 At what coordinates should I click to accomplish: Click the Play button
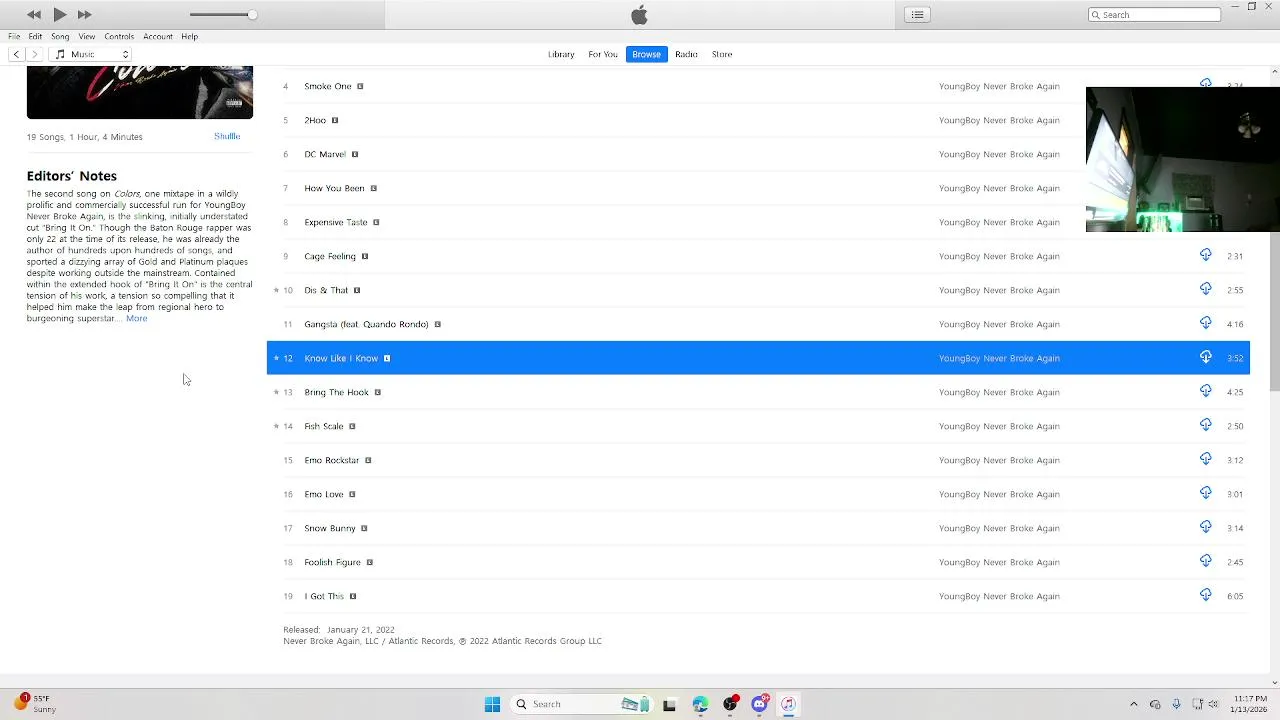(x=59, y=14)
